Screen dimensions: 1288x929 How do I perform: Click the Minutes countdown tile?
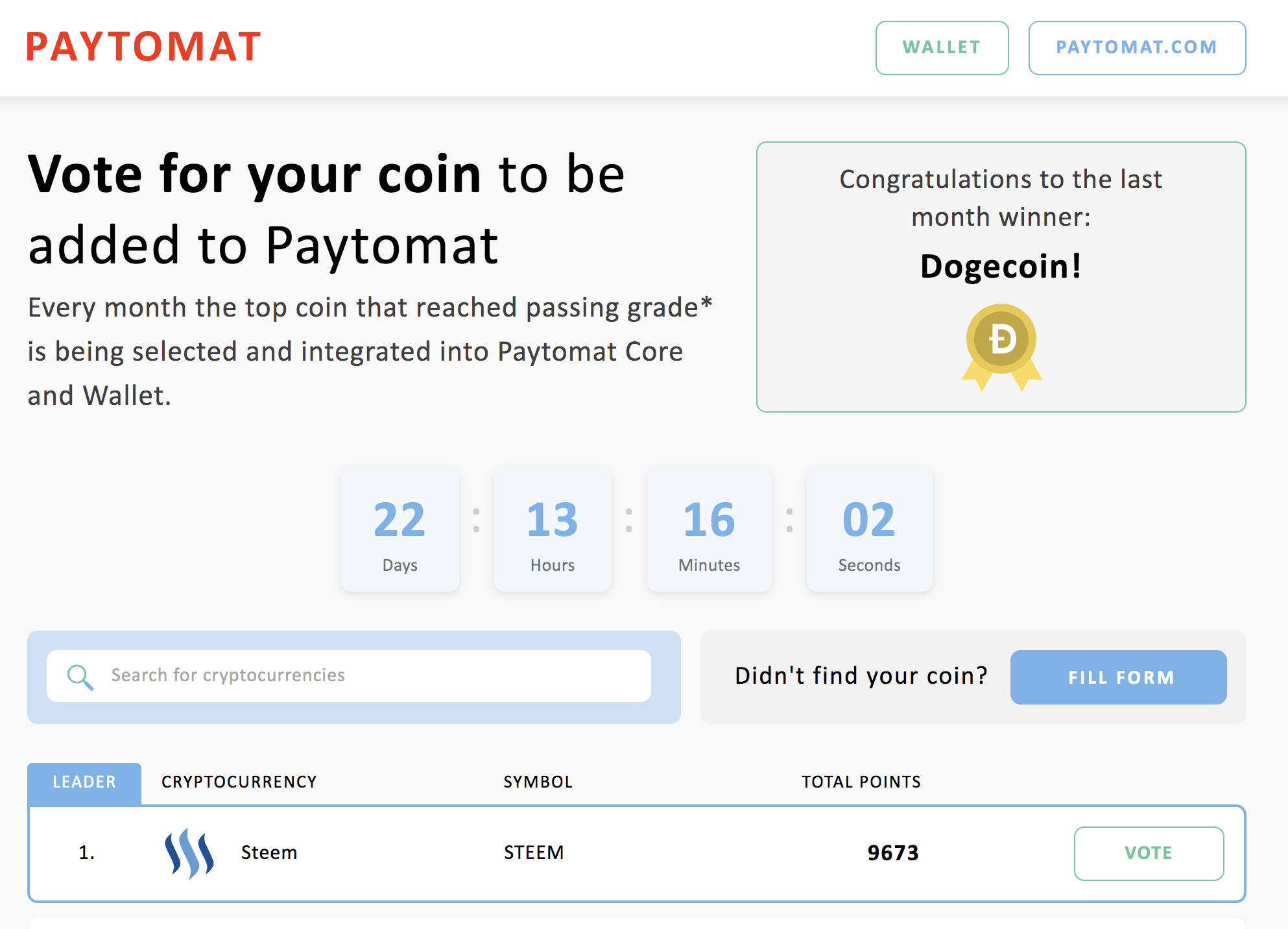(710, 529)
